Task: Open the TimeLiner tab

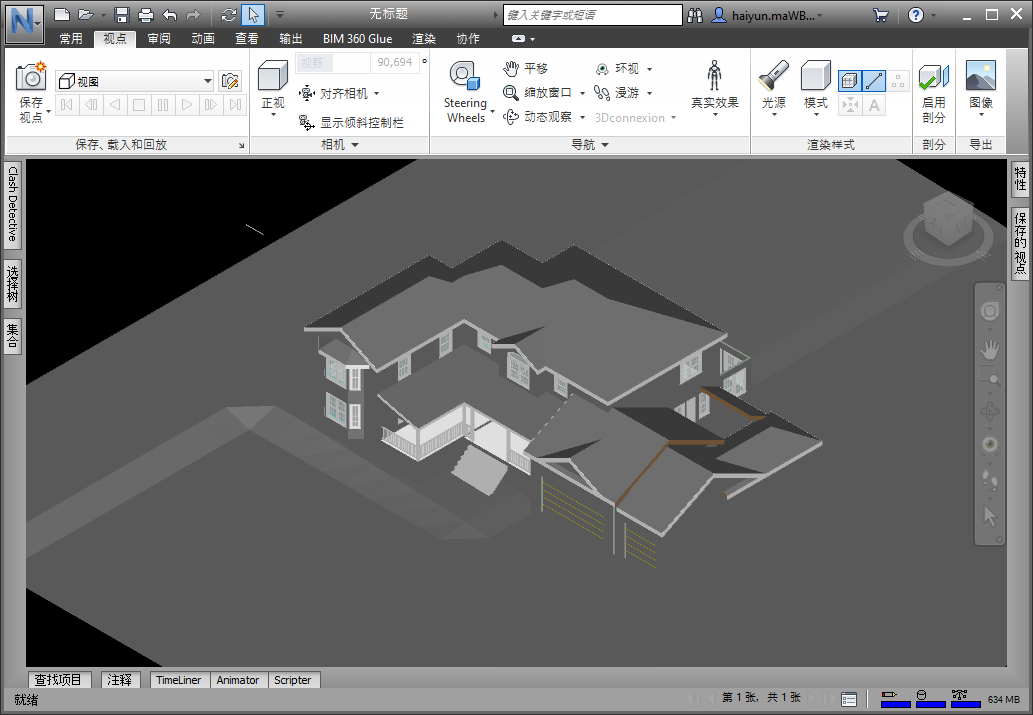Action: pyautogui.click(x=179, y=680)
